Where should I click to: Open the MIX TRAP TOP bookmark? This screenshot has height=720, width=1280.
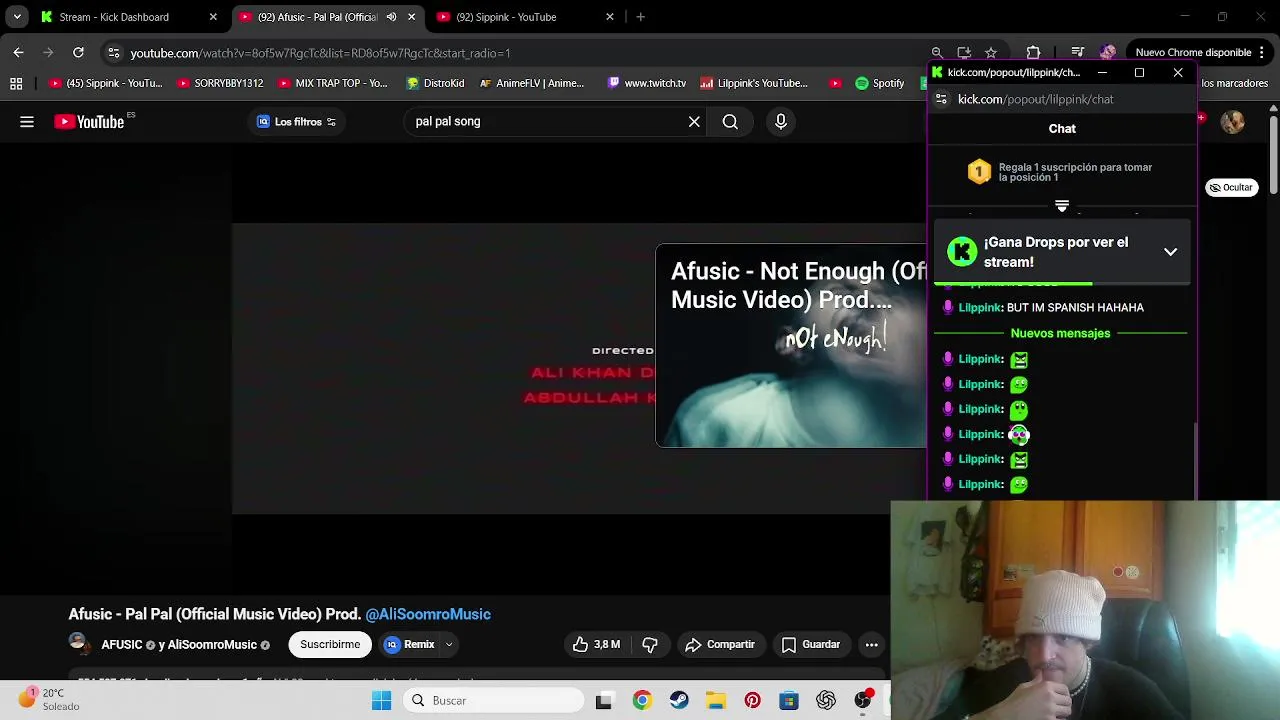(x=332, y=83)
